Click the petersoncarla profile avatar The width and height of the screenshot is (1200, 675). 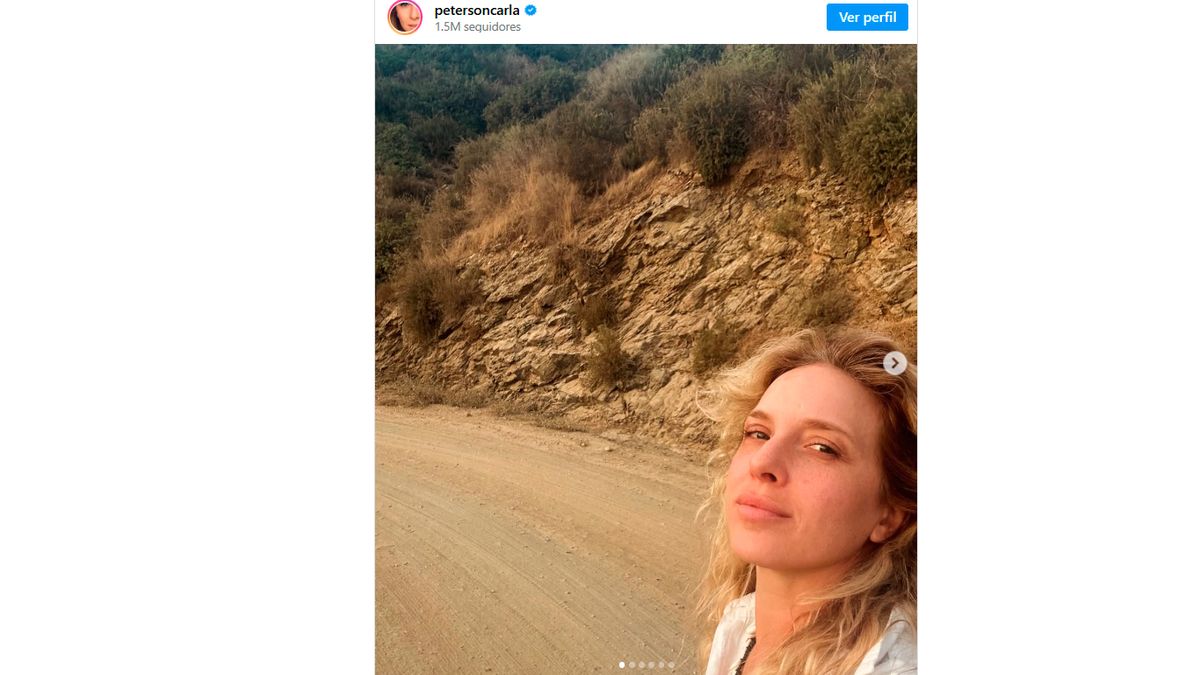[x=405, y=17]
